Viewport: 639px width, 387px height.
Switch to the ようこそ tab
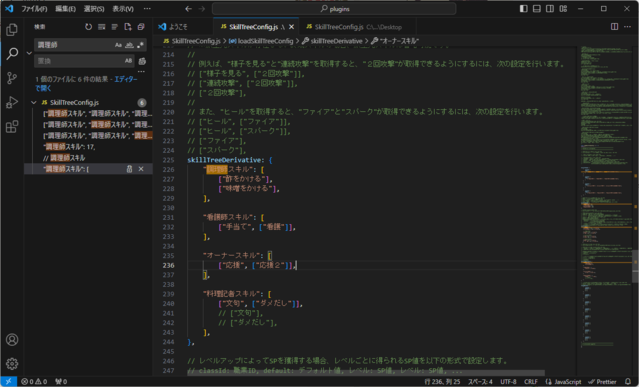click(178, 27)
